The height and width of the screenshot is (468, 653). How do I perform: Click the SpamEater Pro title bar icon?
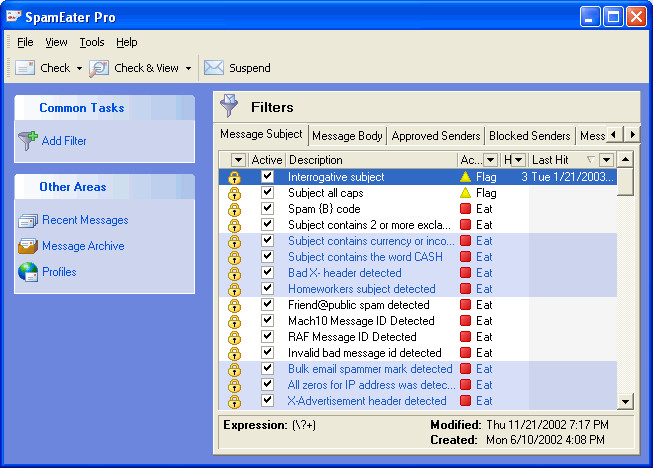13,17
